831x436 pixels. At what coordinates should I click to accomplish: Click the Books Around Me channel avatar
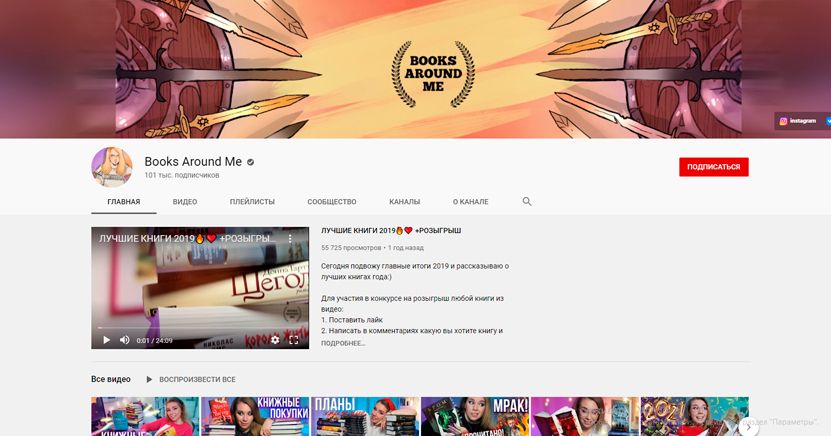[x=112, y=167]
